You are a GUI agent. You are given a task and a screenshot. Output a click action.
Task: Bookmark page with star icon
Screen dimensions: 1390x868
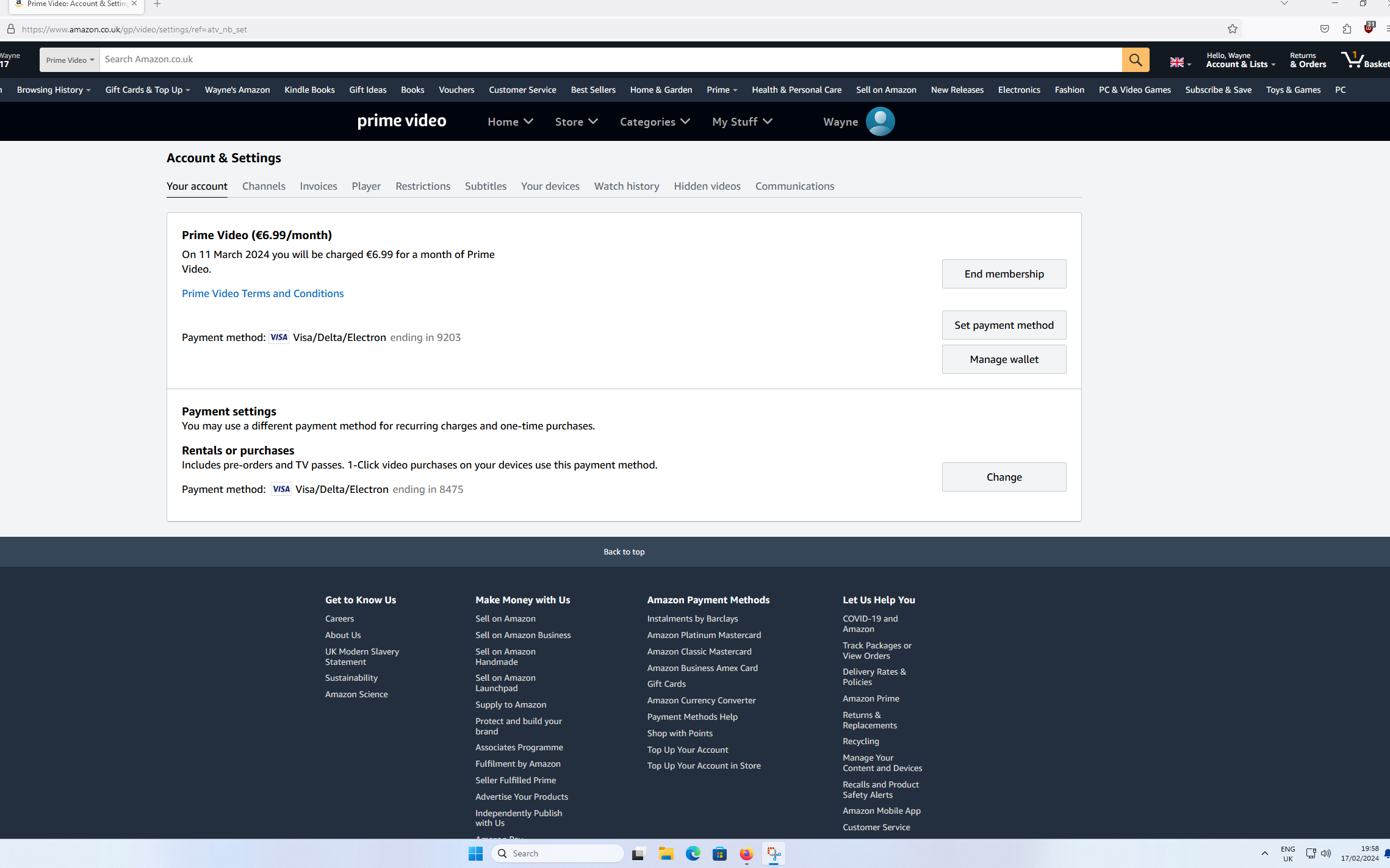click(1232, 29)
